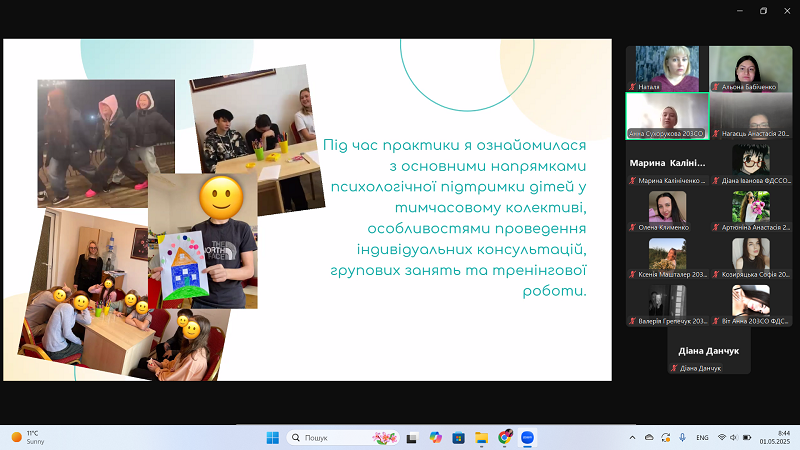The width and height of the screenshot is (800, 450).
Task: Click the house drawing photo on the slide
Action: 203,241
